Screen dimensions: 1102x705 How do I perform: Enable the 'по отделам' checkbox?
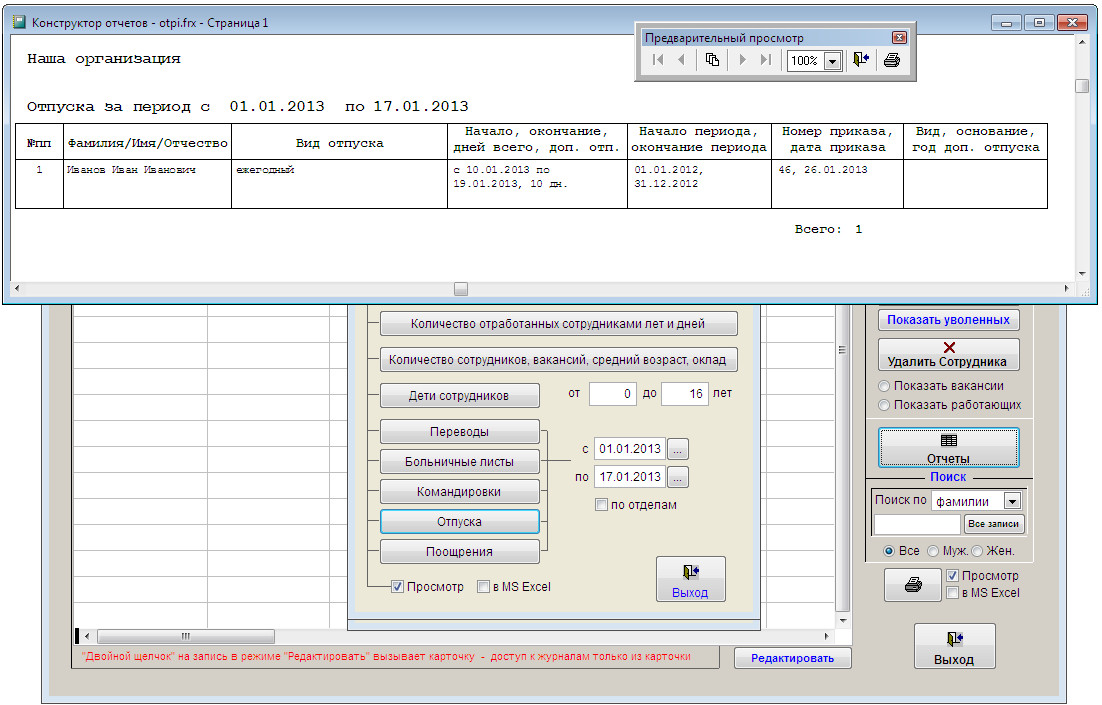(x=601, y=505)
